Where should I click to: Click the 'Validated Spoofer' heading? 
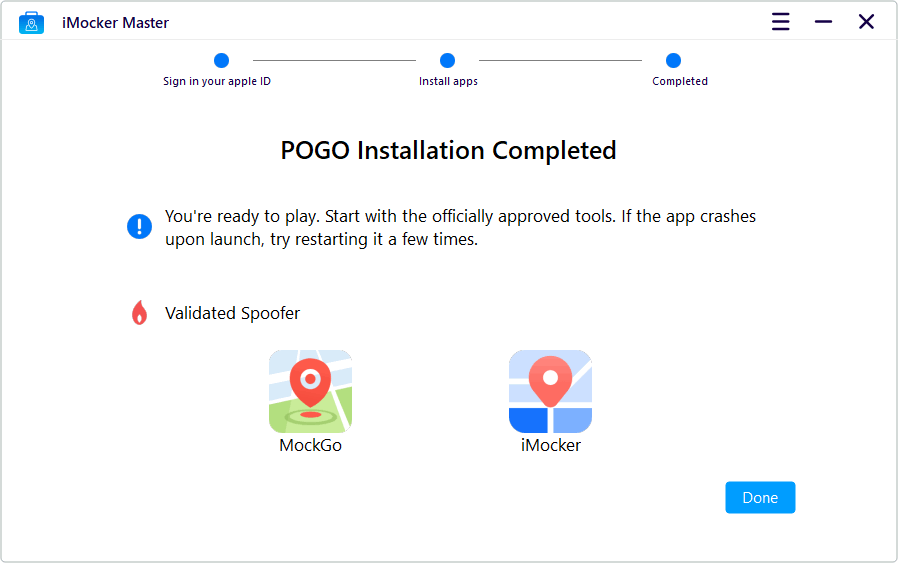(x=232, y=313)
